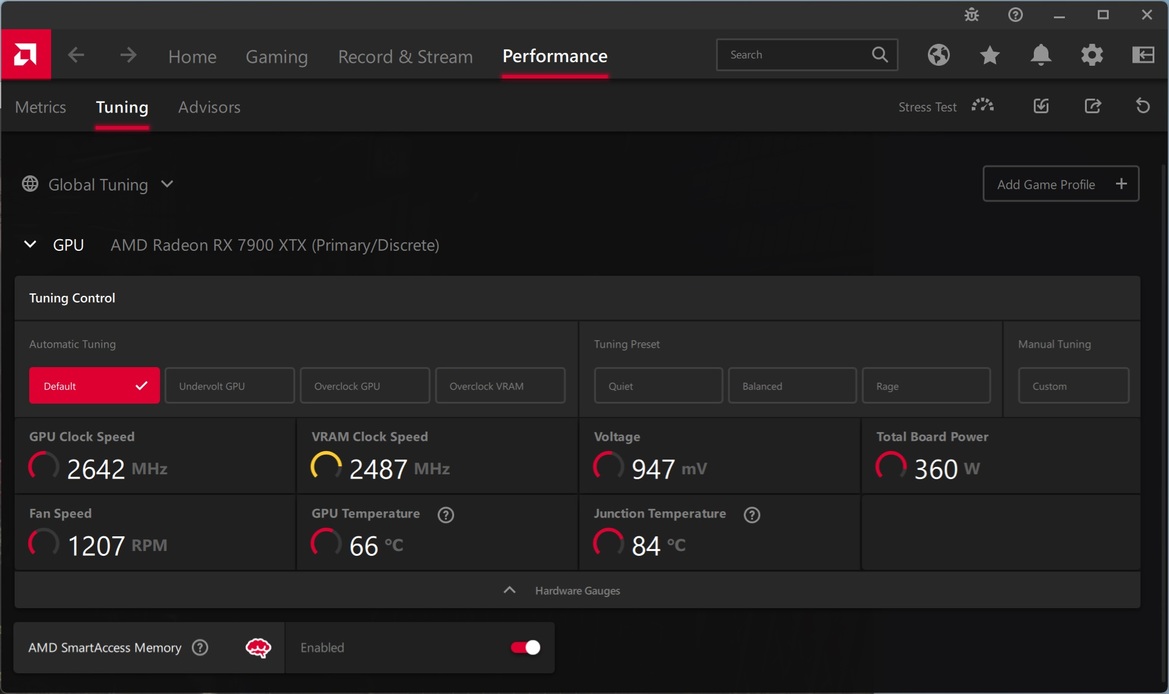Screen dimensions: 1169x694
Task: Select Default automatic tuning
Action: tap(94, 385)
